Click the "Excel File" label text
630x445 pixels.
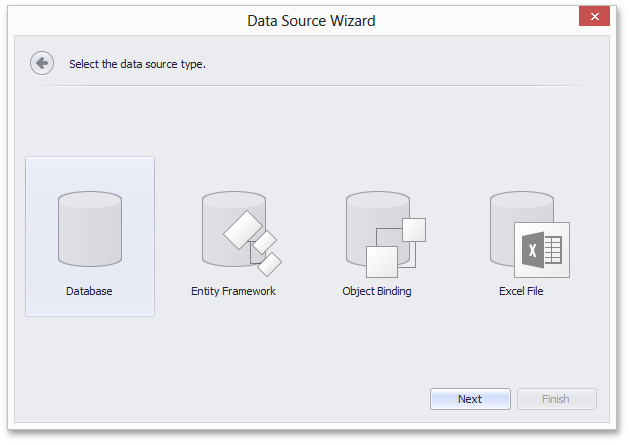click(521, 291)
